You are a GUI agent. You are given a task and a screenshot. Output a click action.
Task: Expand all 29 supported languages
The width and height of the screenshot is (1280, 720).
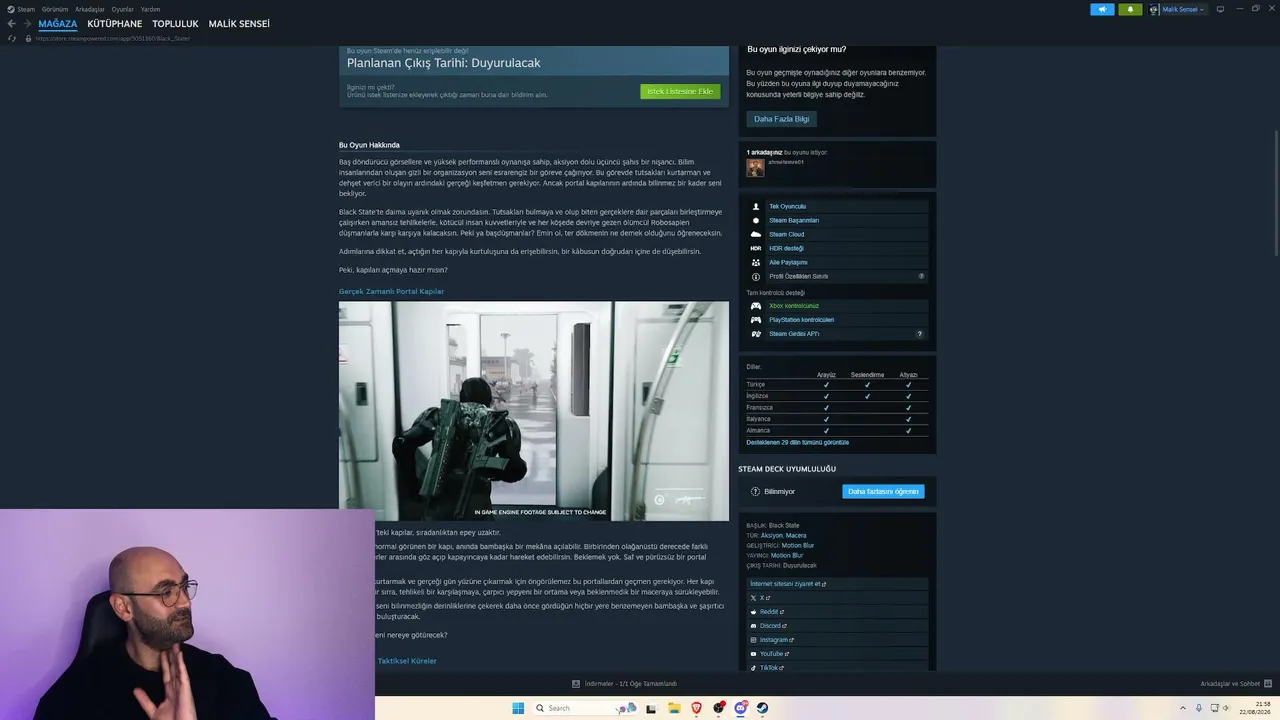coord(797,442)
